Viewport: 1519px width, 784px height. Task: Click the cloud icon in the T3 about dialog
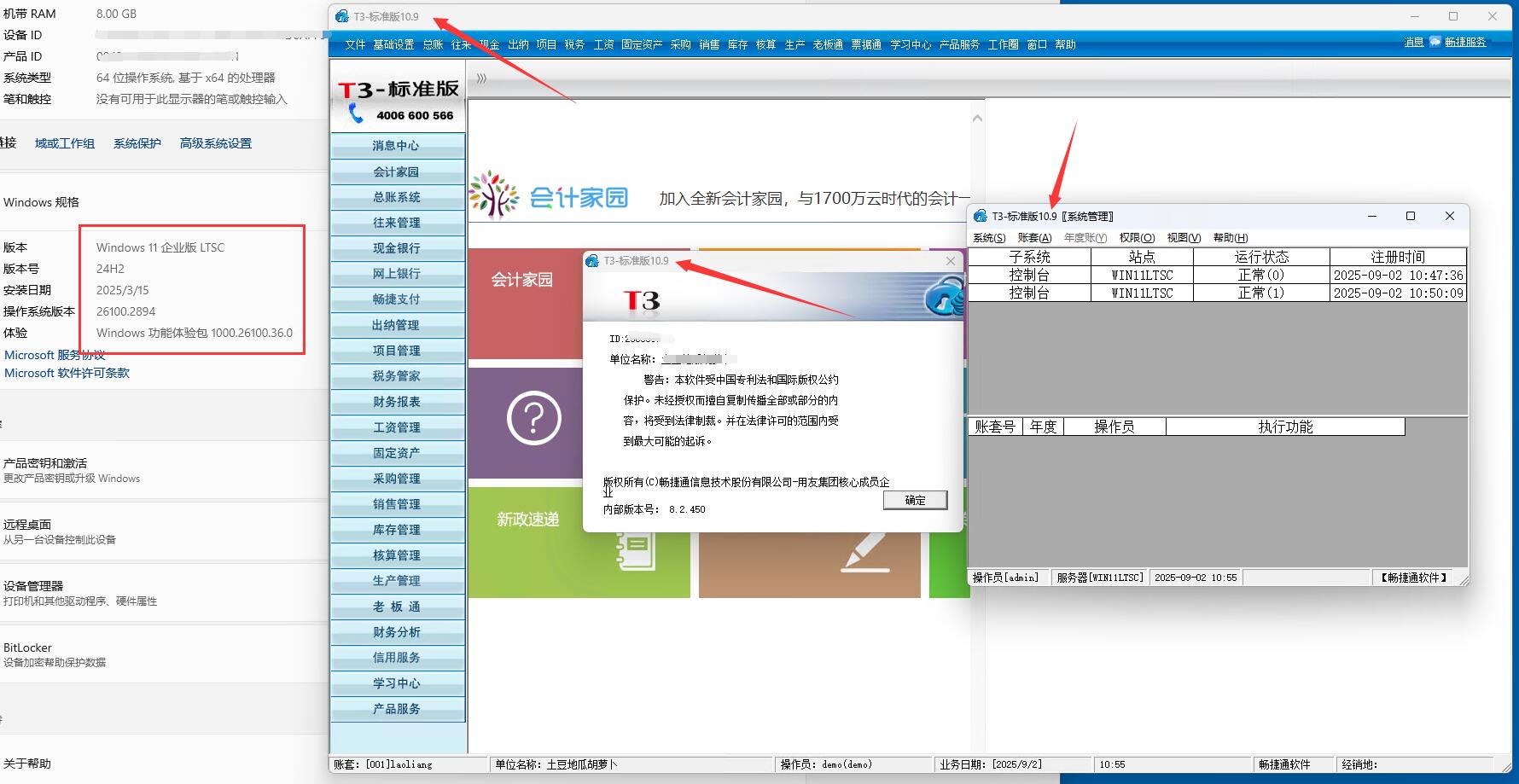(944, 299)
